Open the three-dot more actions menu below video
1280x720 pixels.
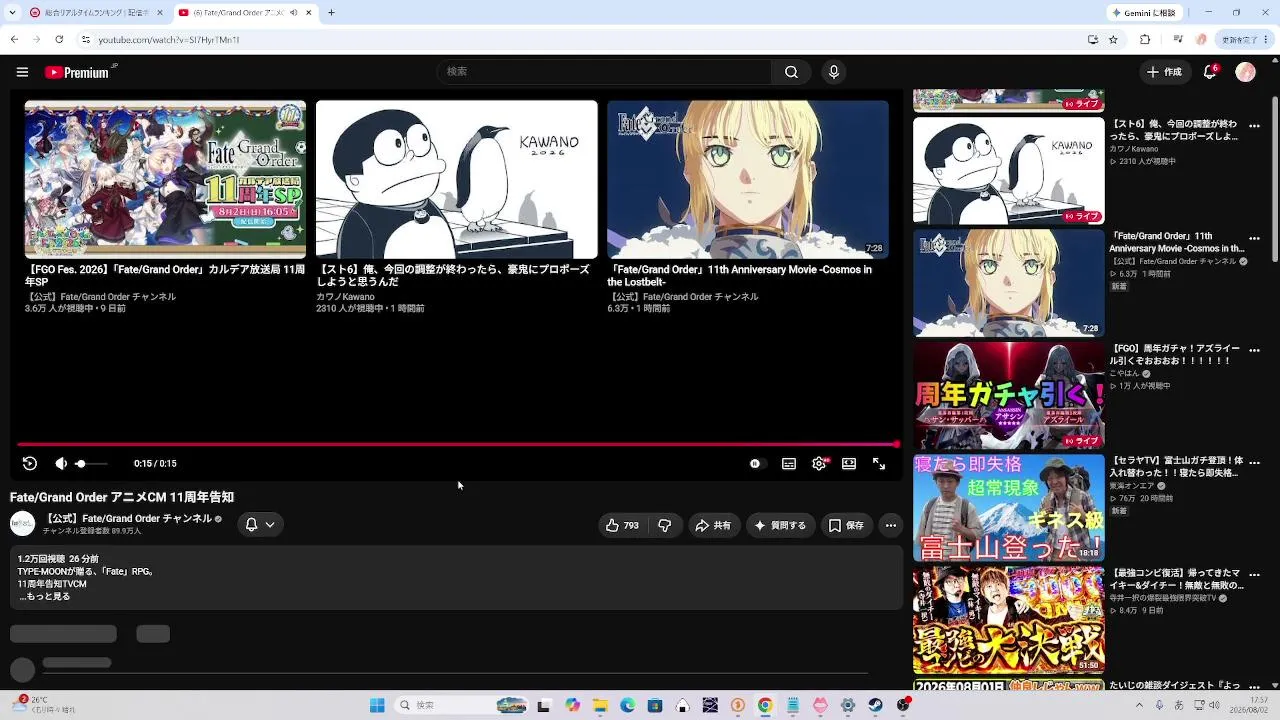tap(890, 525)
